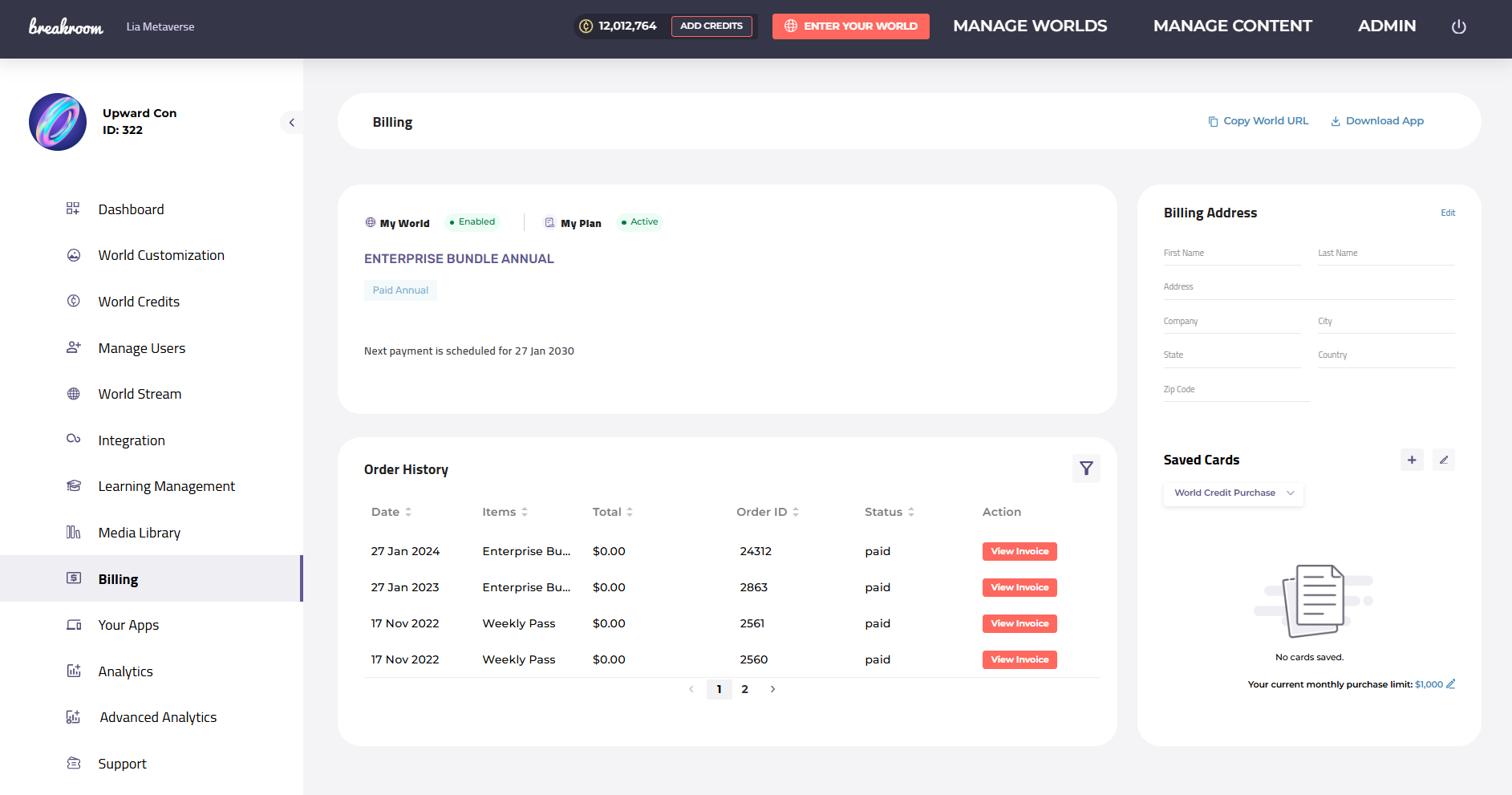View invoice for order 24312
Image resolution: width=1512 pixels, height=795 pixels.
[1019, 551]
